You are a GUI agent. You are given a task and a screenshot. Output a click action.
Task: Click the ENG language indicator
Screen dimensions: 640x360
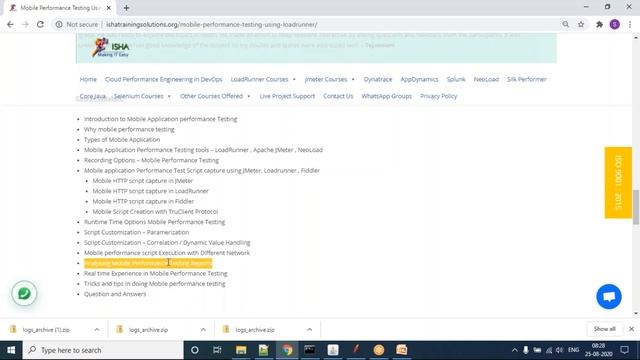(573, 350)
